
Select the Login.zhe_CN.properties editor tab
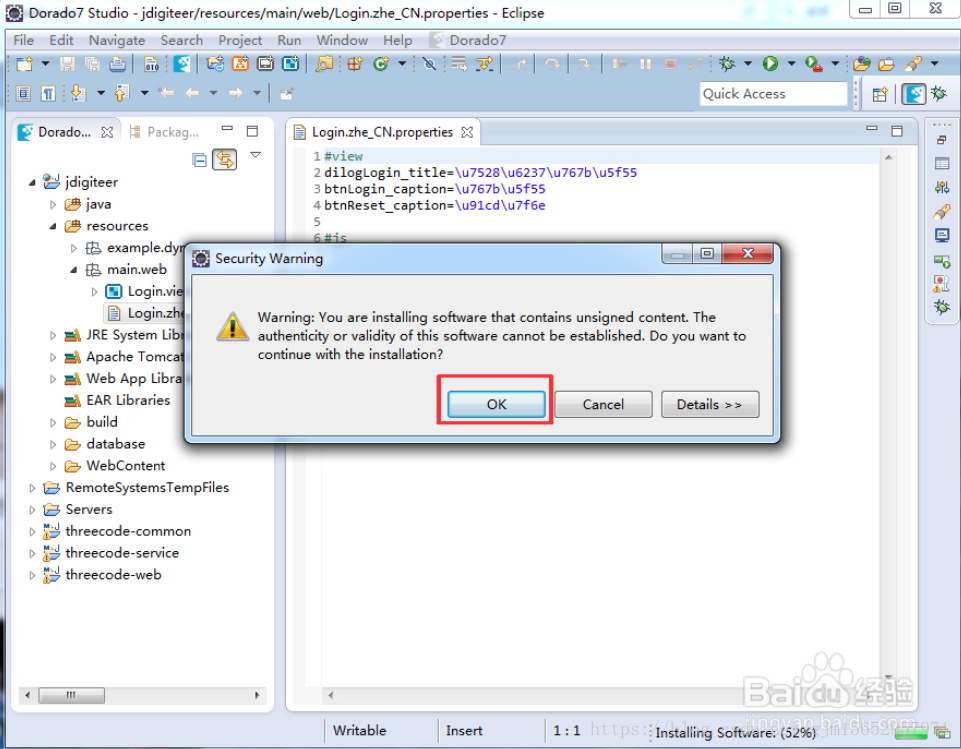[x=382, y=132]
